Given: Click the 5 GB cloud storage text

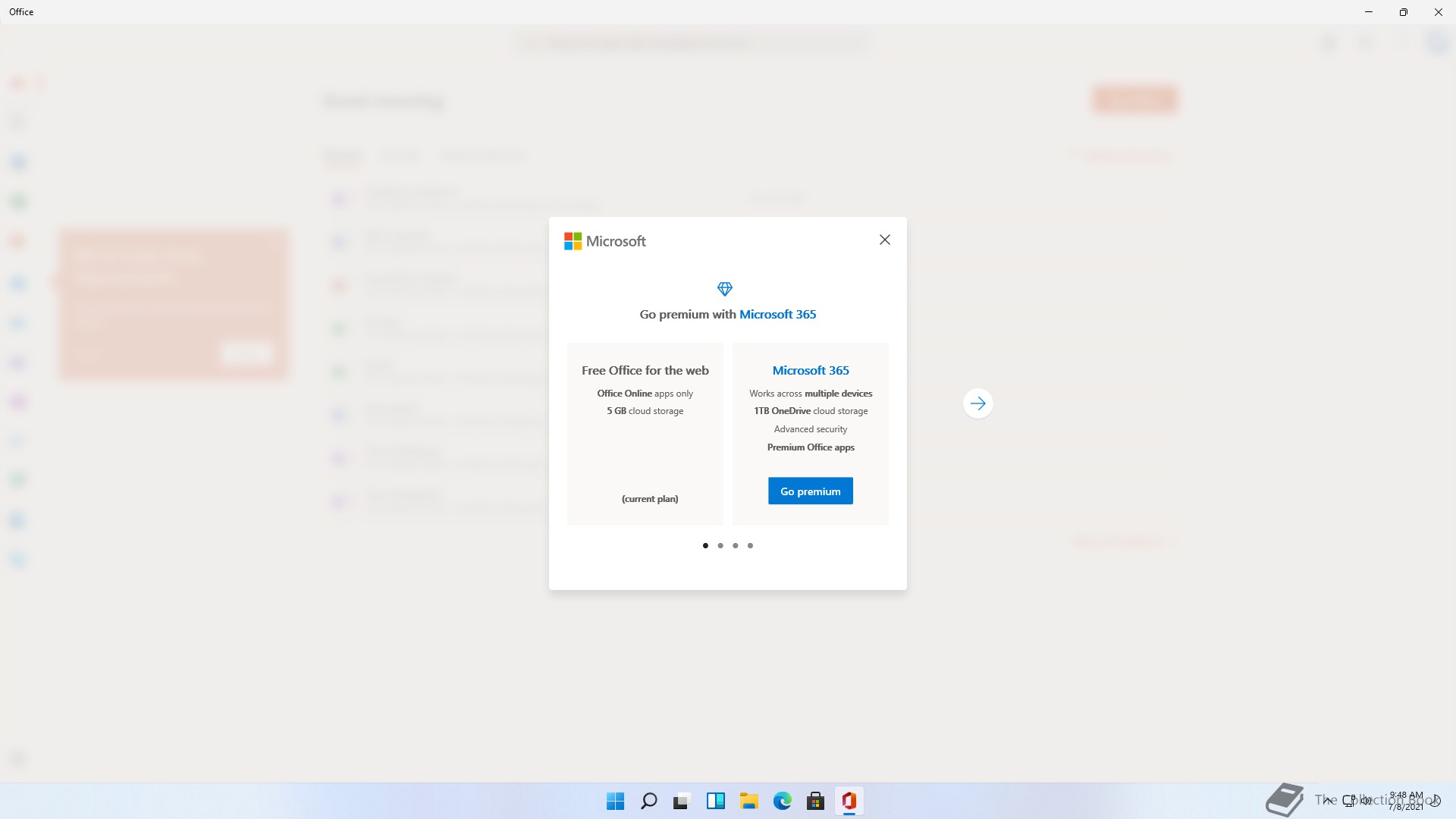Looking at the screenshot, I should [x=645, y=411].
